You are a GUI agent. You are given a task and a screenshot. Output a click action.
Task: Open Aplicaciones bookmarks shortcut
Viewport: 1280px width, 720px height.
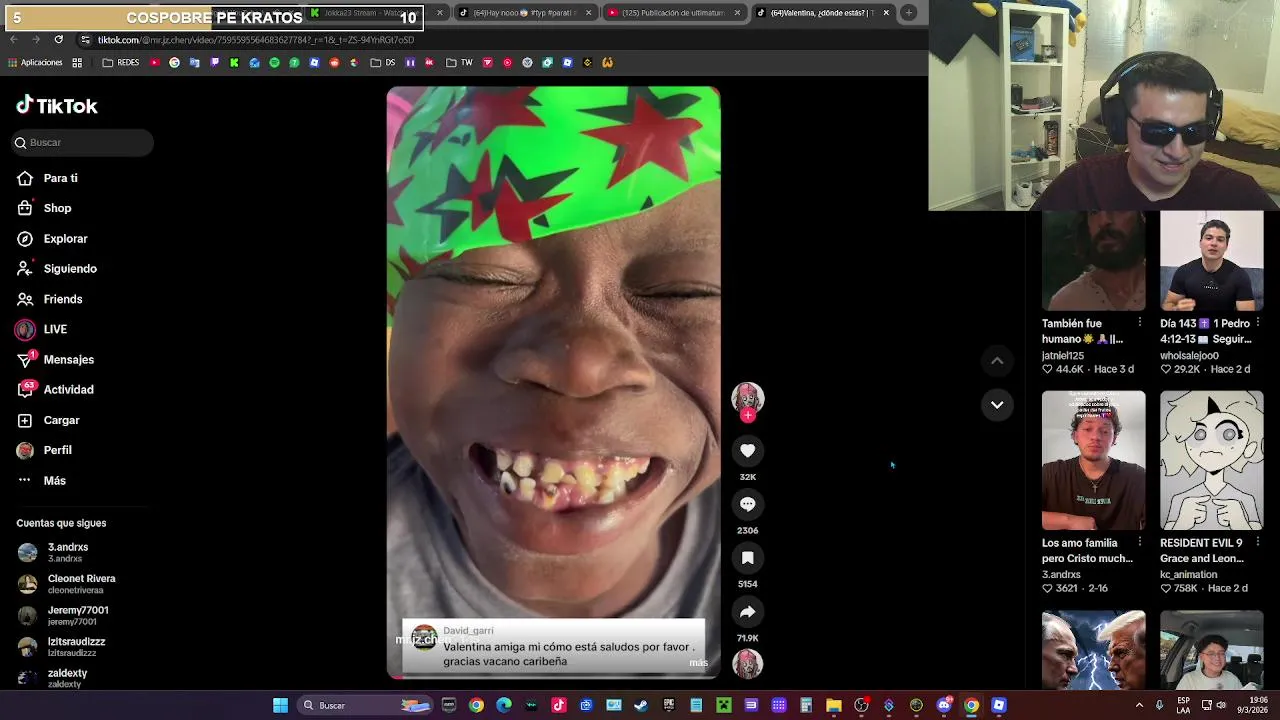(35, 62)
